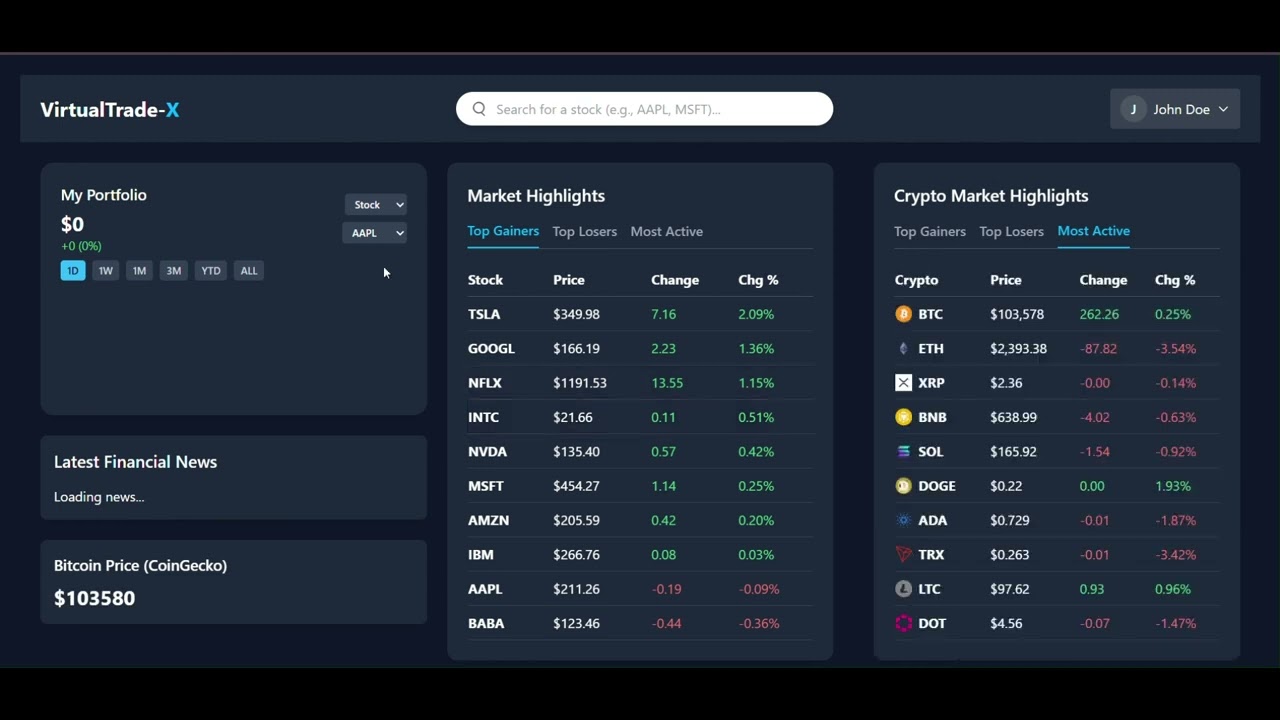Image resolution: width=1280 pixels, height=720 pixels.
Task: Click the SOL coin icon
Action: tap(904, 451)
